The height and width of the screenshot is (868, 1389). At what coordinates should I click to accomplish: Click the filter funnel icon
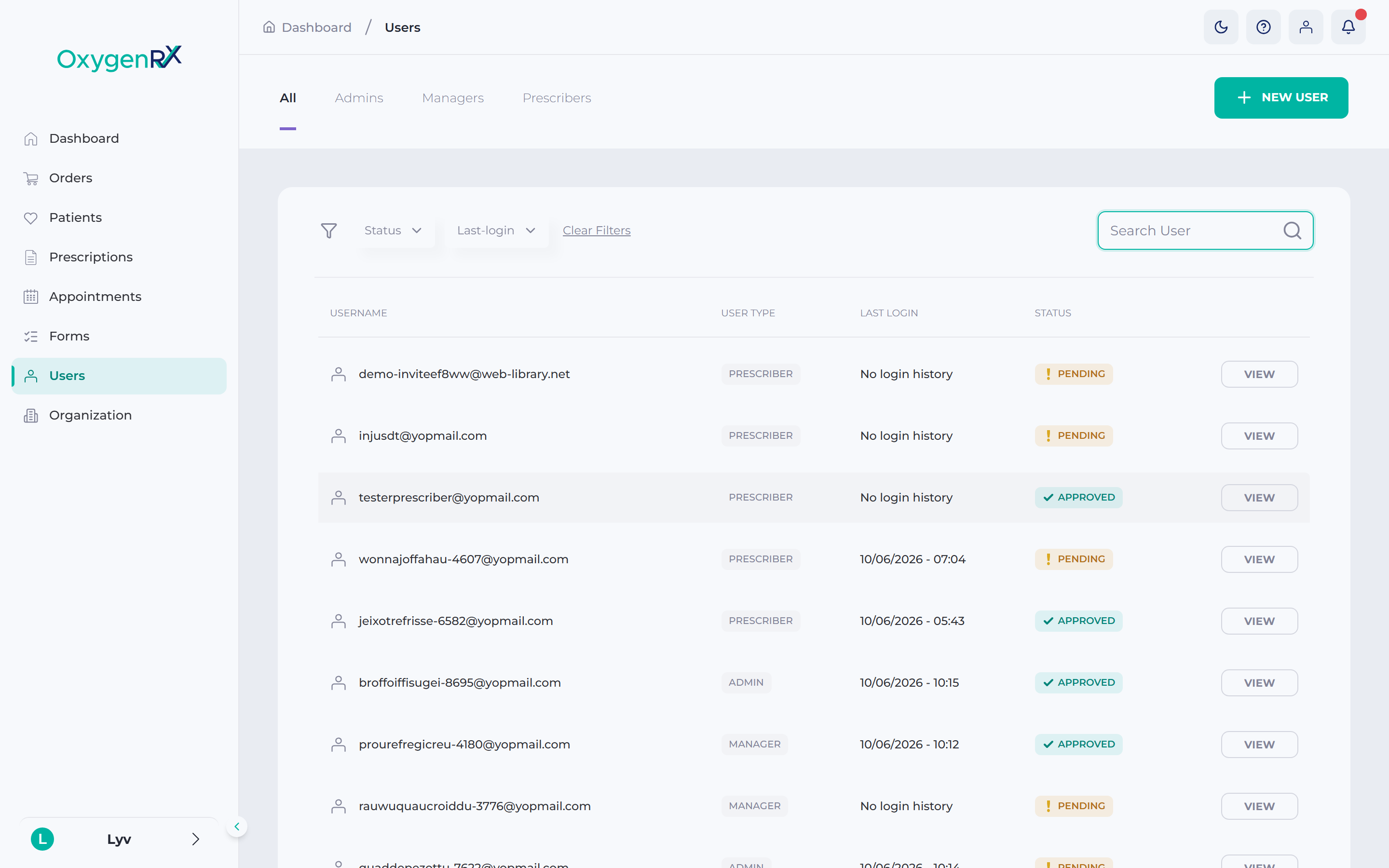click(x=329, y=231)
